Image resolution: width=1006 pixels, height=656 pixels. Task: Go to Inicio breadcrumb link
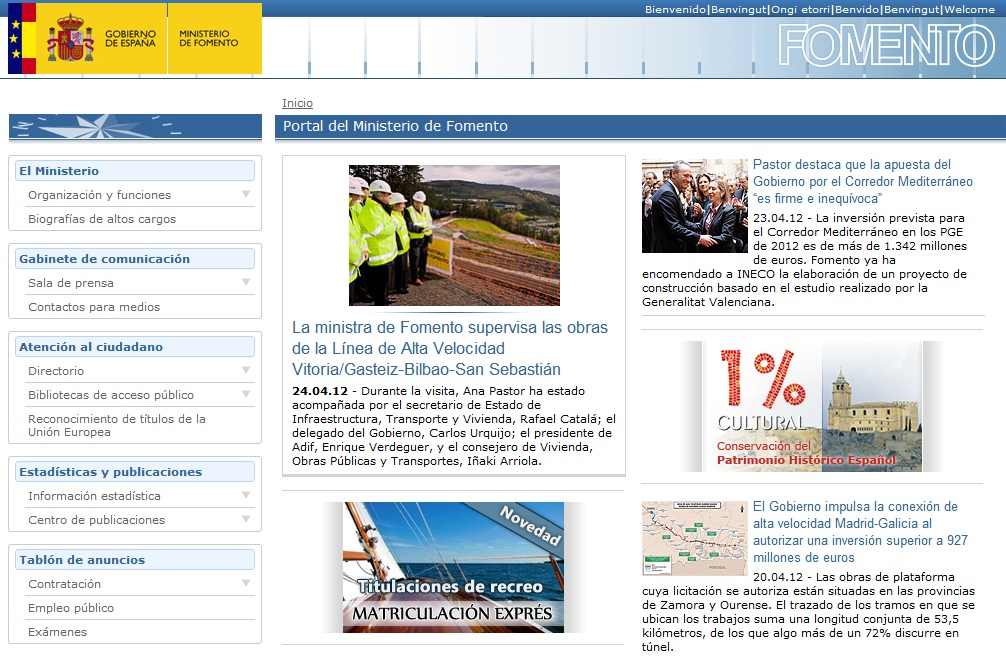click(x=297, y=103)
